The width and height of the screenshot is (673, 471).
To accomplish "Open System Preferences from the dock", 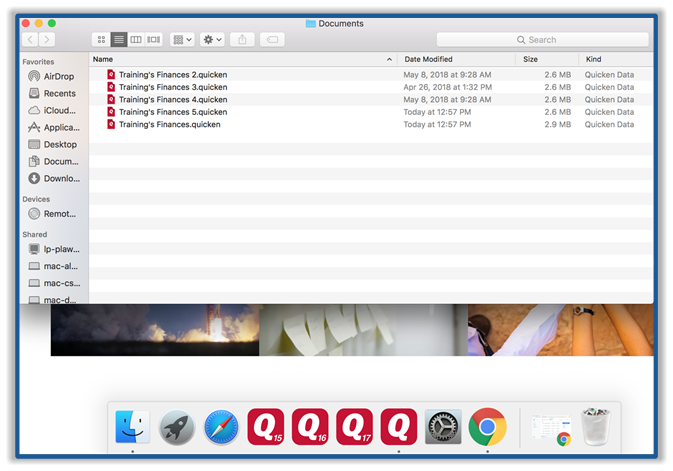I will tap(443, 427).
